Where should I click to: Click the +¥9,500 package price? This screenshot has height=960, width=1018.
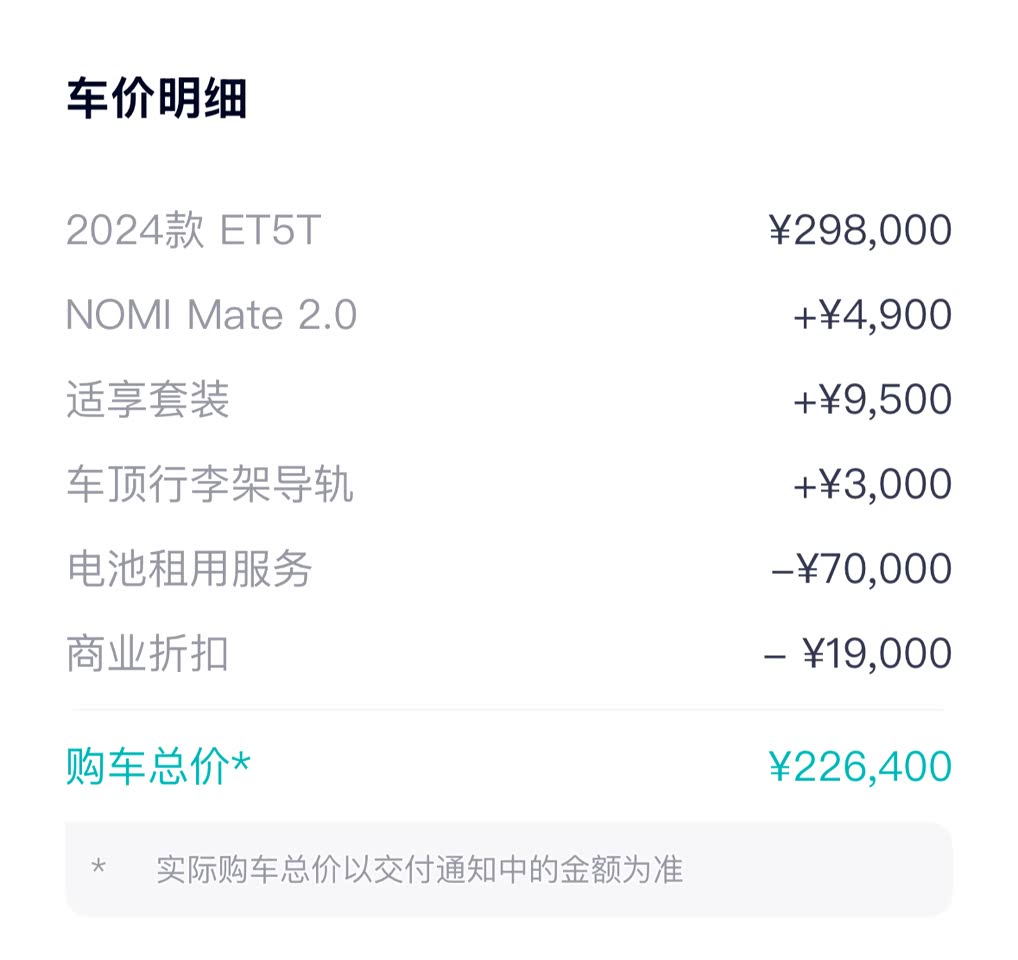point(872,400)
